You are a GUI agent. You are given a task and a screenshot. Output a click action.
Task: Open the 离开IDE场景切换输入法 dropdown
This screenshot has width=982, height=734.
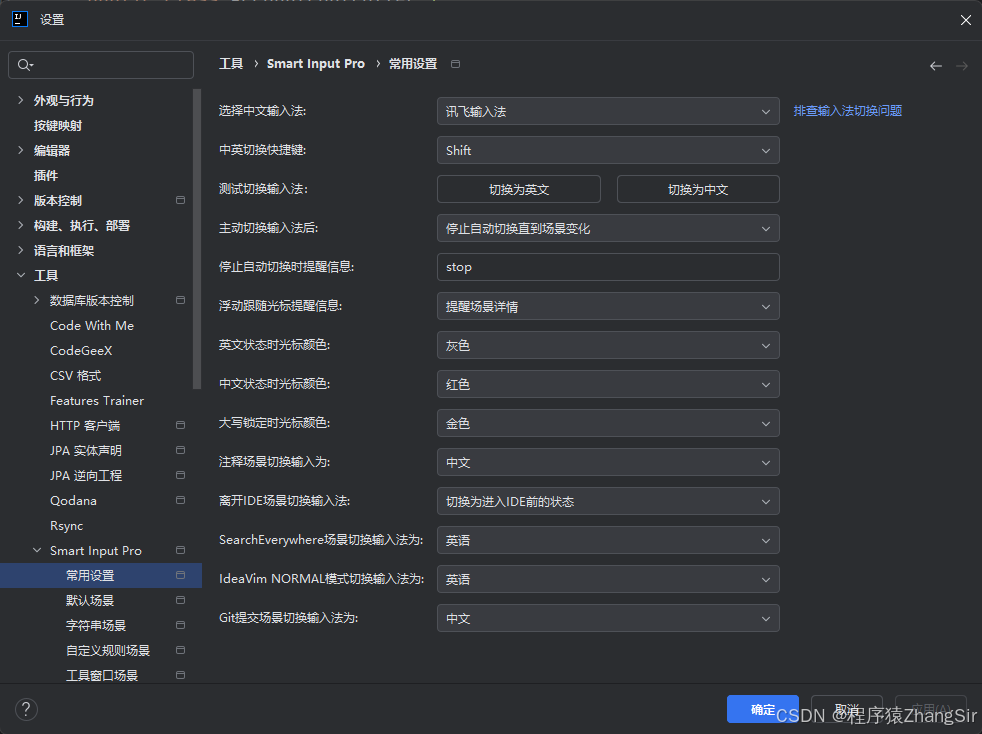[608, 502]
